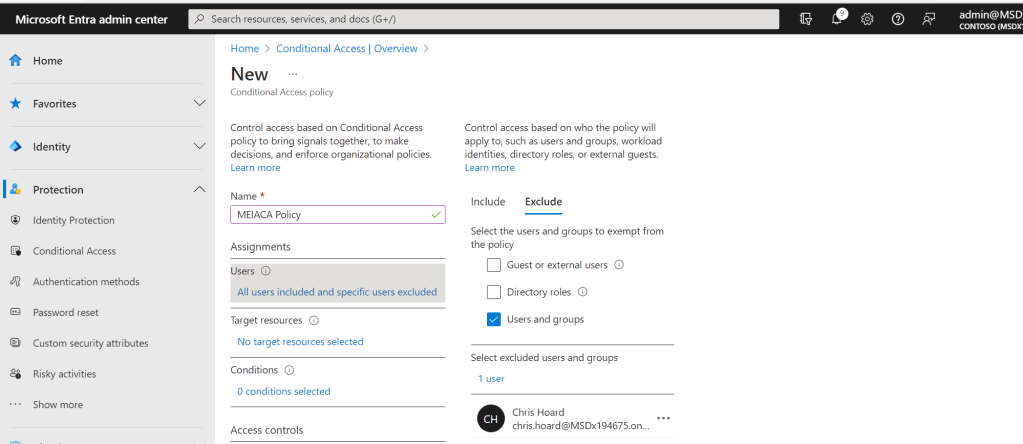Uncheck the Users and groups checkbox
1023x444 pixels.
click(x=494, y=319)
